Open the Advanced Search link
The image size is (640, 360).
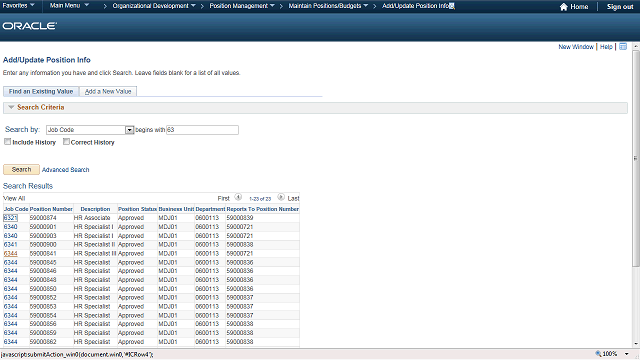pyautogui.click(x=65, y=170)
